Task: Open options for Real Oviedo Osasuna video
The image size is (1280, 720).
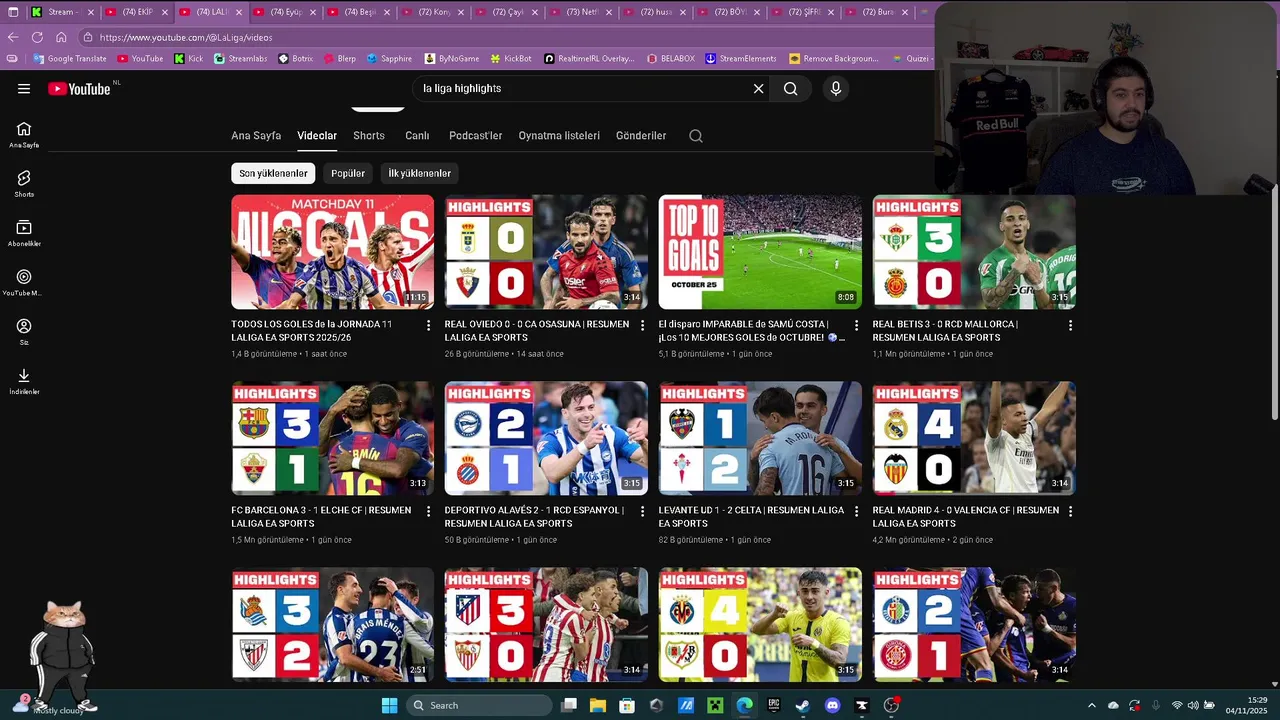Action: click(x=642, y=326)
